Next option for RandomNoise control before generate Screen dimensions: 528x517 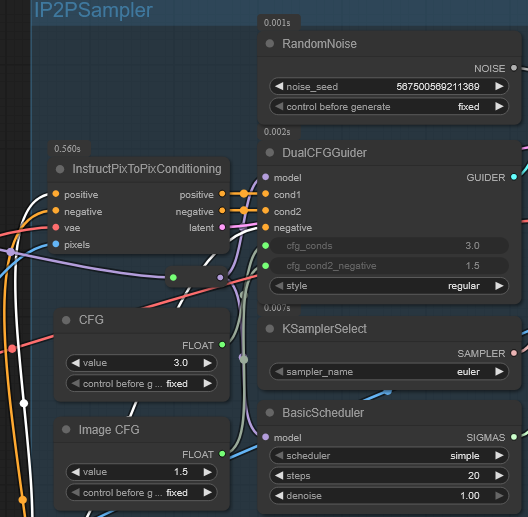499,107
